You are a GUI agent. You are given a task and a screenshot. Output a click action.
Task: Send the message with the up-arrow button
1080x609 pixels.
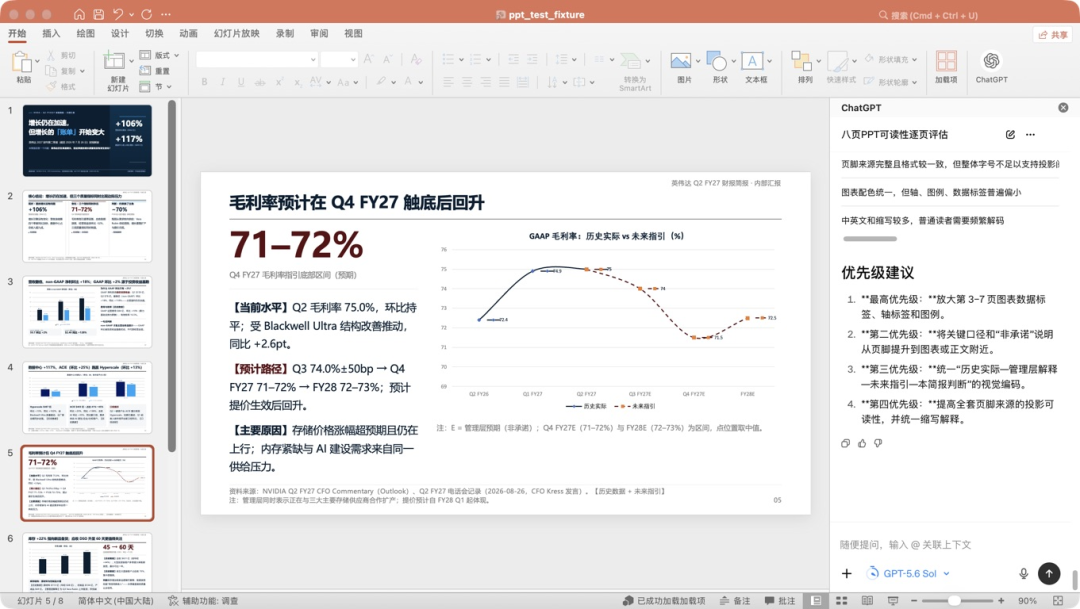(x=1049, y=573)
